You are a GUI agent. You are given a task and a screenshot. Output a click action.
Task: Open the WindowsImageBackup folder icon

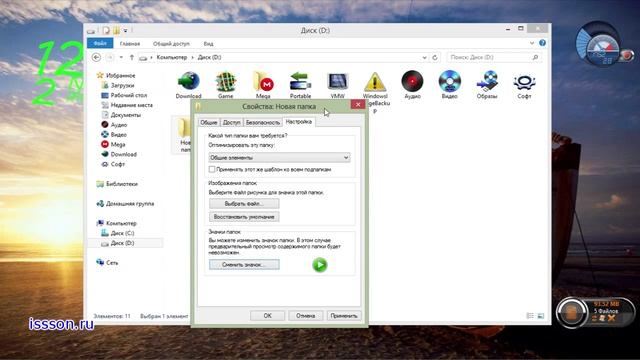point(375,81)
